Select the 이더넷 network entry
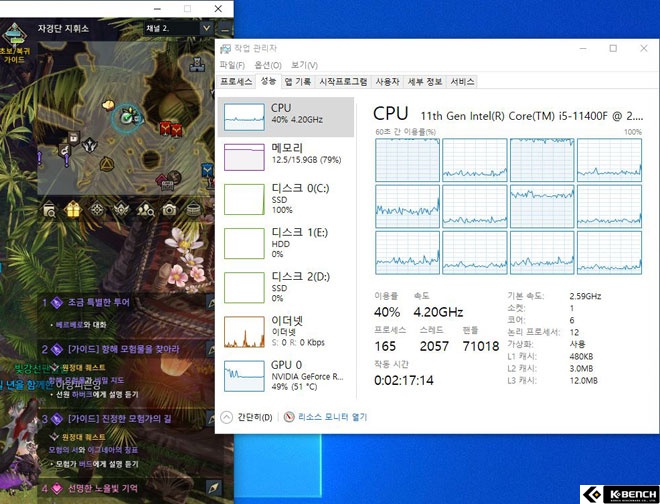The width and height of the screenshot is (660, 504). (x=286, y=331)
